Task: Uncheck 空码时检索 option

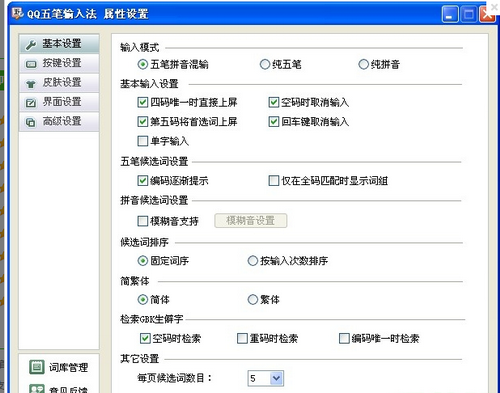Action: coord(145,339)
